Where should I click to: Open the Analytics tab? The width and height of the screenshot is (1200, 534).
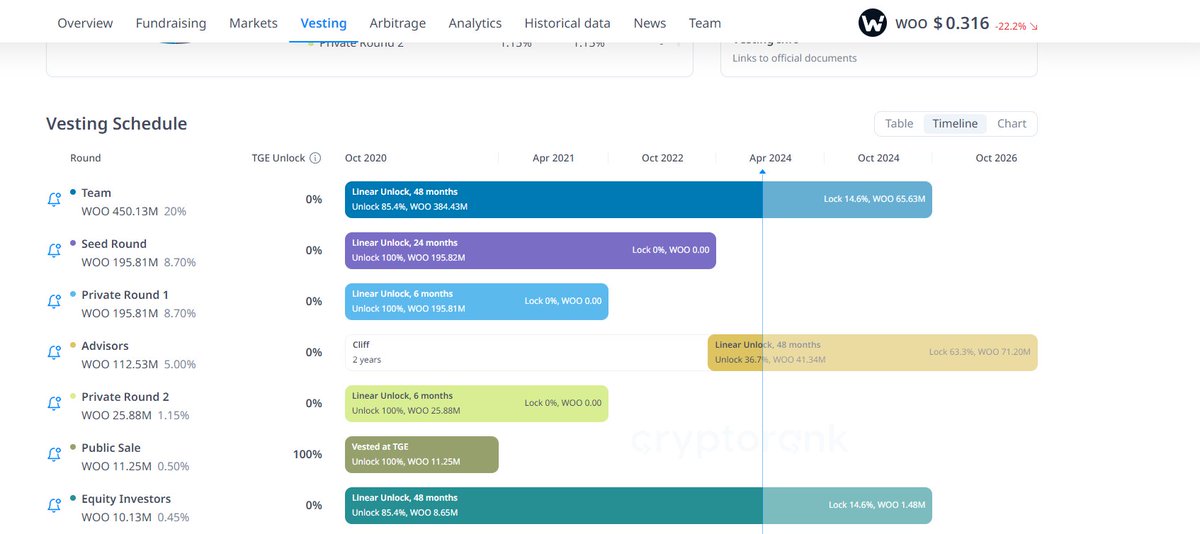point(475,23)
